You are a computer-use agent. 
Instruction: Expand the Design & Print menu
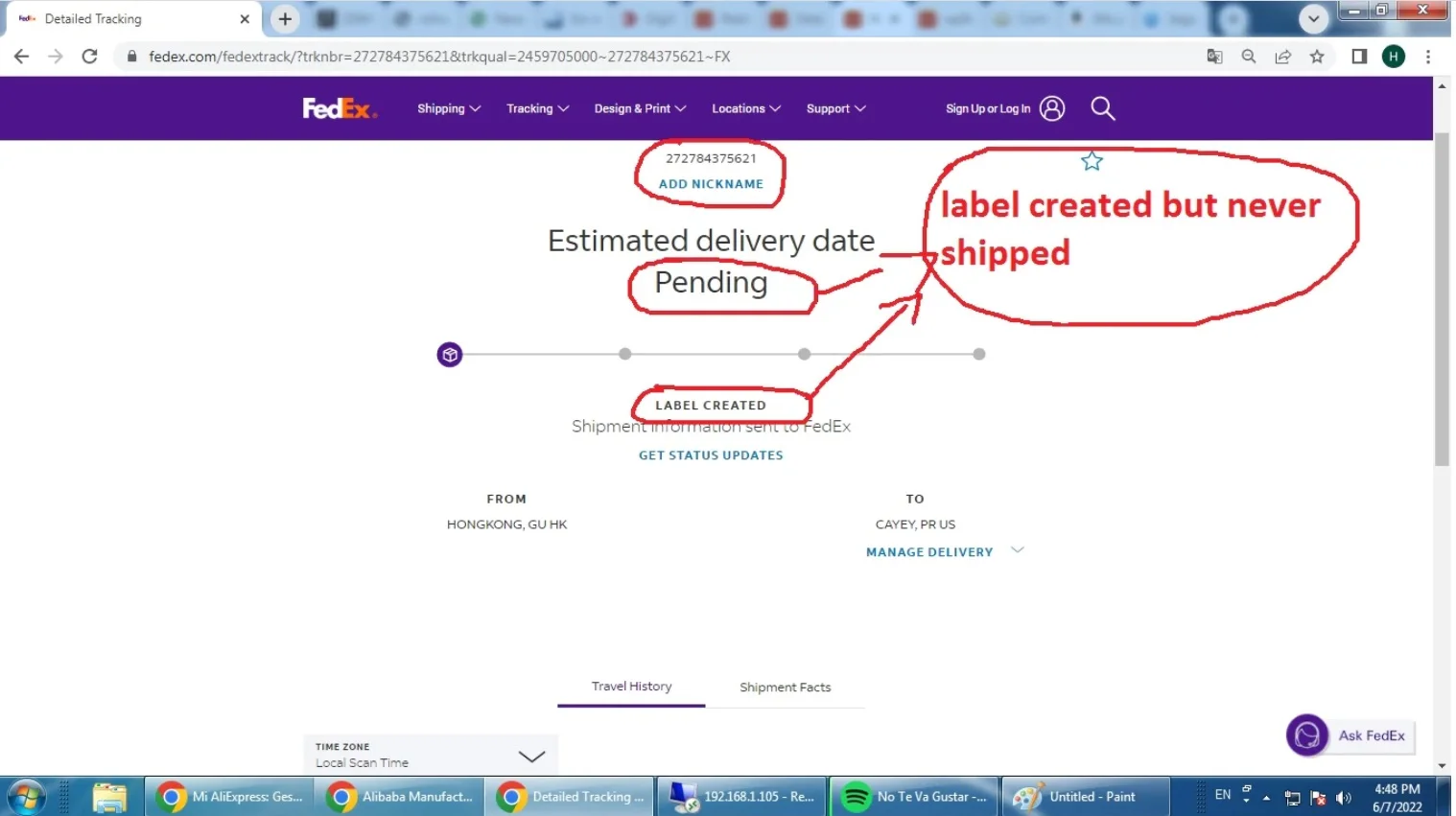pos(640,108)
